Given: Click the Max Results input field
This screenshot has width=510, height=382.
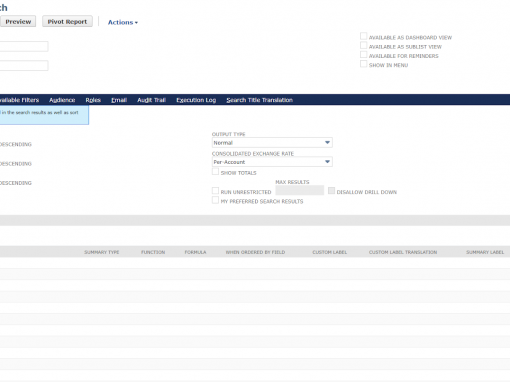Looking at the screenshot, I should coord(300,190).
